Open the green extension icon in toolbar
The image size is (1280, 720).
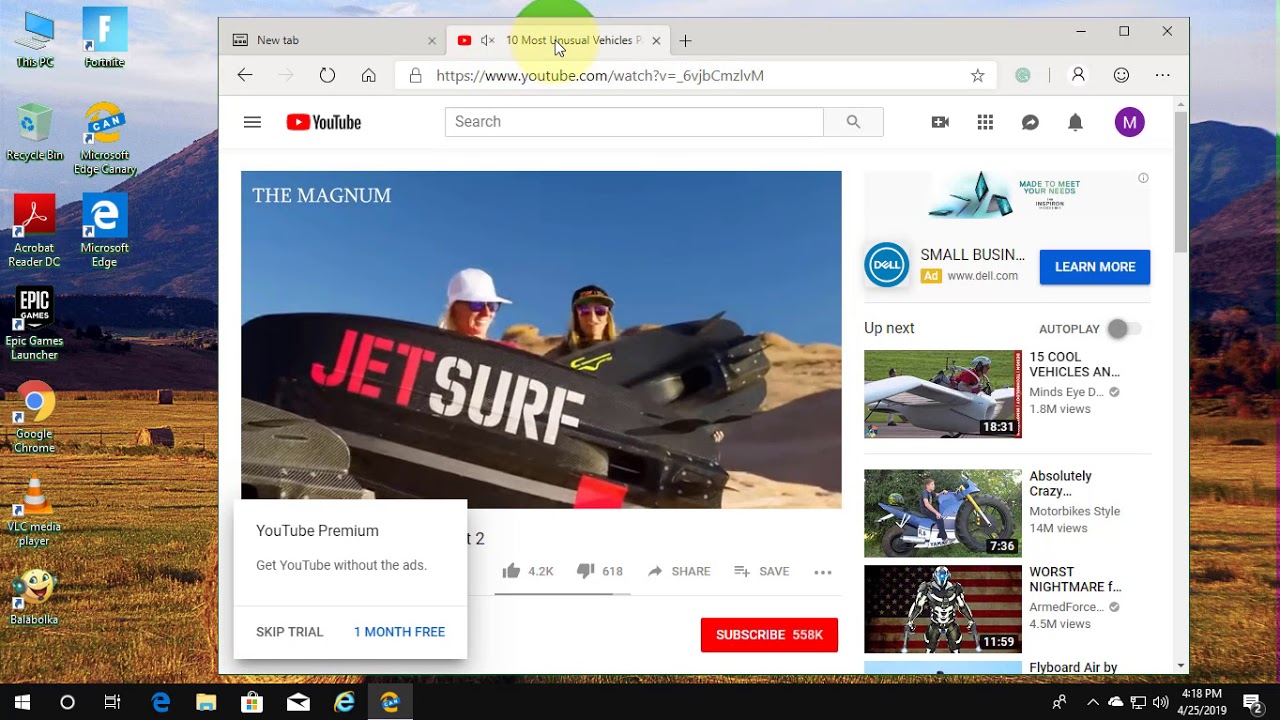tap(1022, 75)
